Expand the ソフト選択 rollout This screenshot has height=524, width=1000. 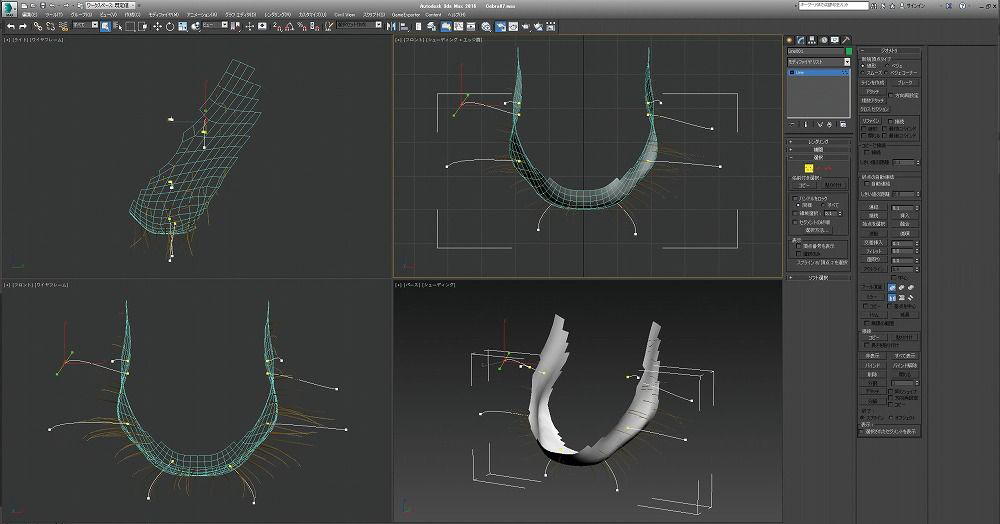(x=818, y=277)
